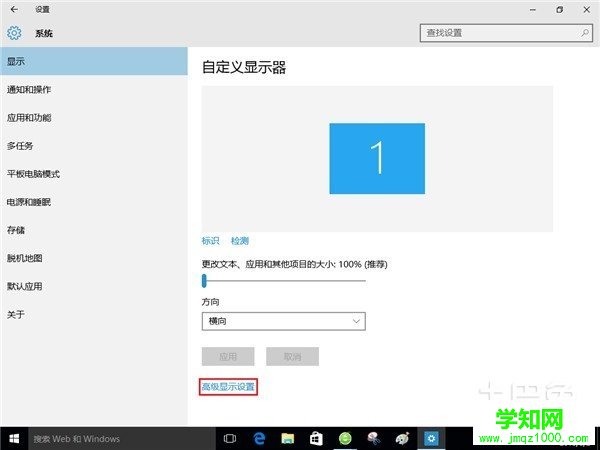The height and width of the screenshot is (450, 600).
Task: Click the System settings gear icon
Action: click(x=14, y=33)
